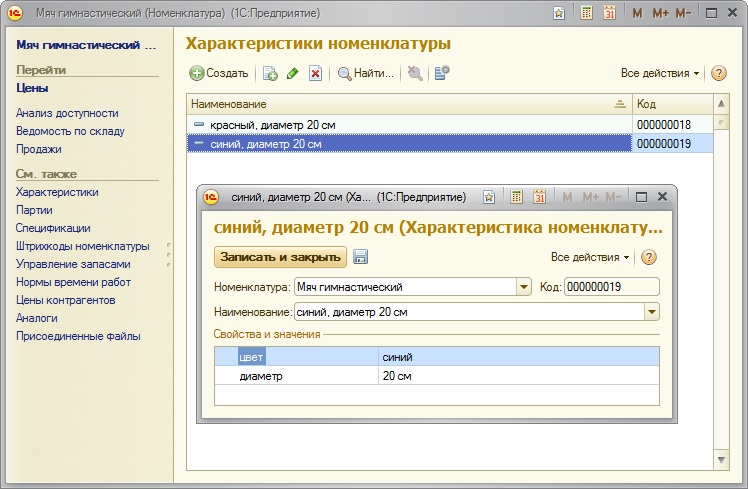Screen dimensions: 748x489
Task: Click the help question mark in the list toolbar
Action: pyautogui.click(x=718, y=73)
